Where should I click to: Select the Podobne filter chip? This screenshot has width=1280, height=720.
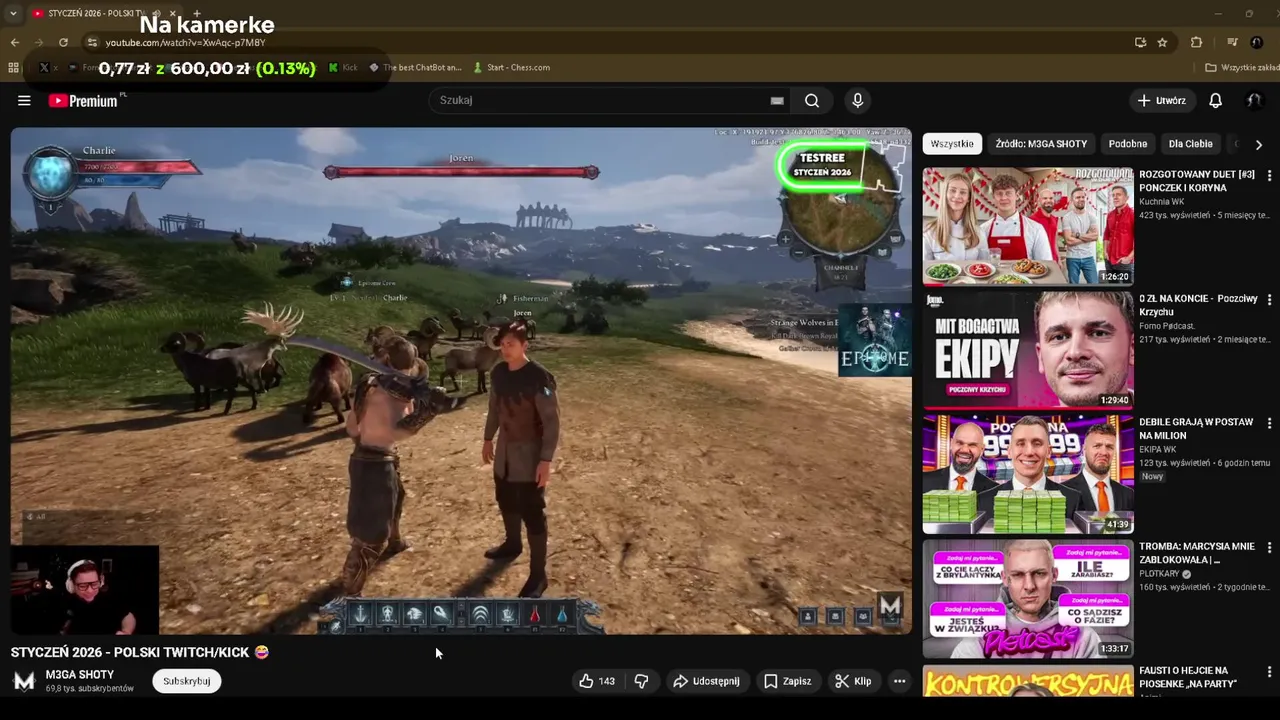click(x=1128, y=144)
